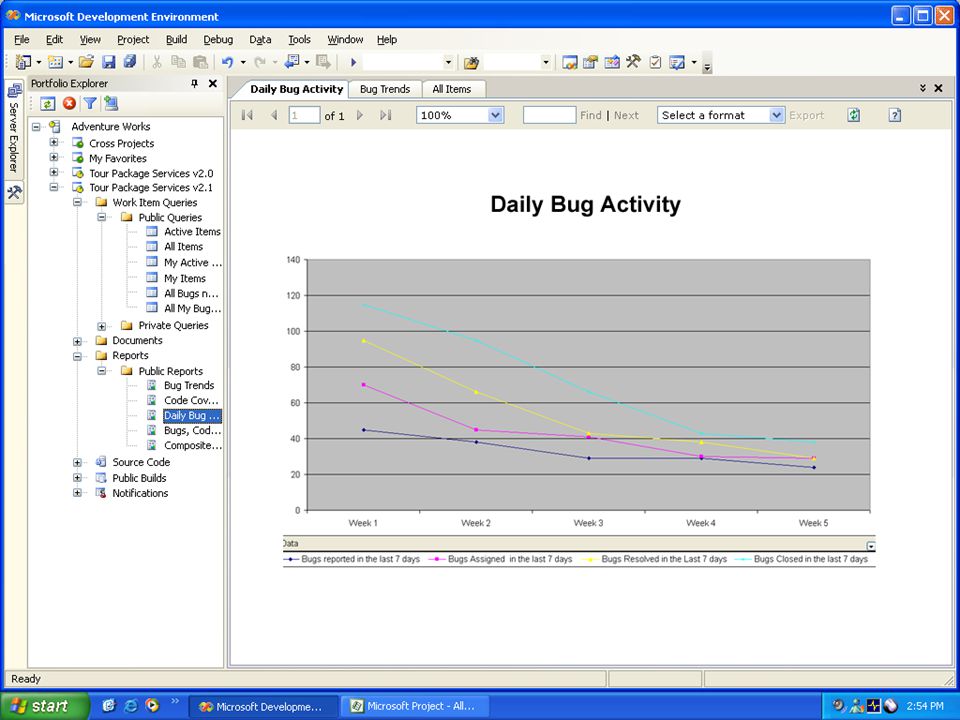
Task: Open the Active Items query
Action: coord(192,231)
